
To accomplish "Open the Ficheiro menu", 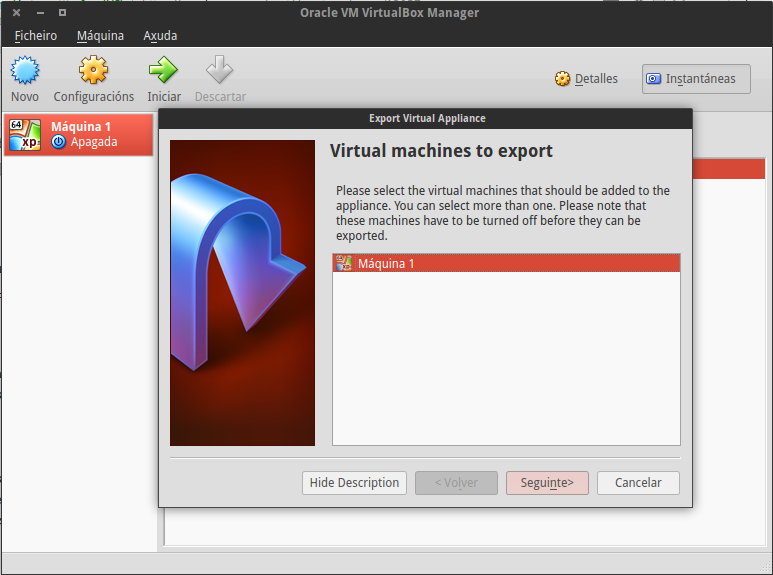I will pyautogui.click(x=35, y=36).
